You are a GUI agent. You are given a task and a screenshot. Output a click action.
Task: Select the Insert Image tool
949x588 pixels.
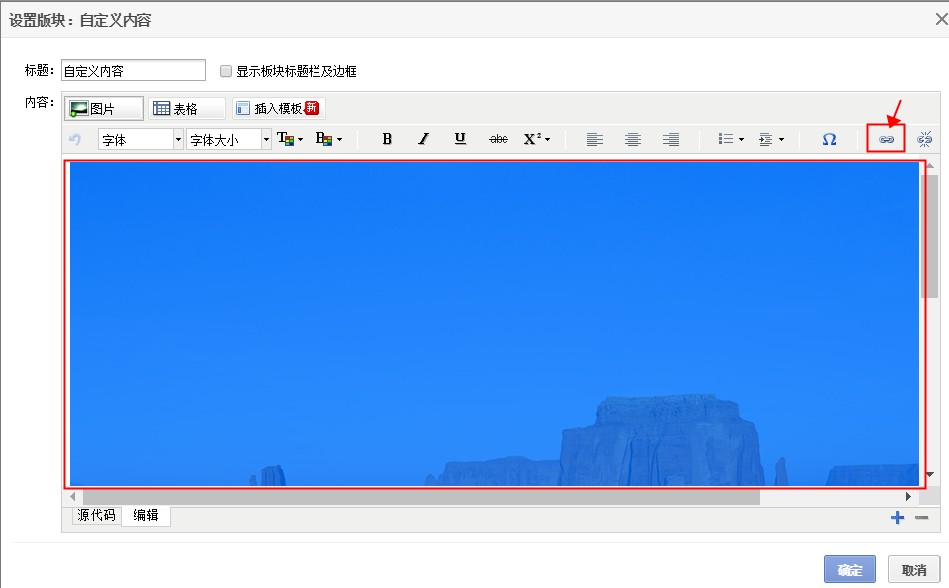coord(103,107)
